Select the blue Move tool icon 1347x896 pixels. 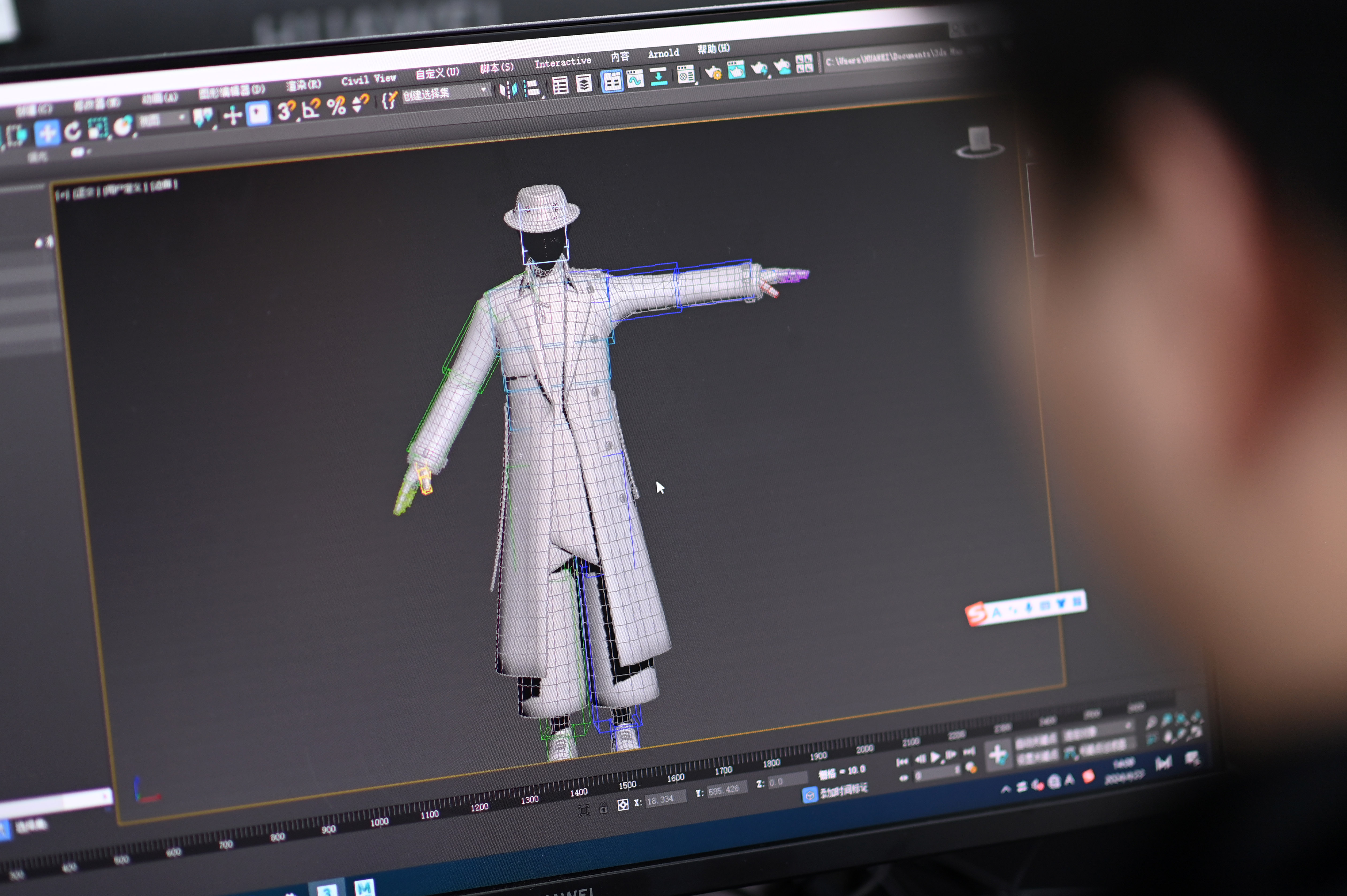pyautogui.click(x=47, y=133)
